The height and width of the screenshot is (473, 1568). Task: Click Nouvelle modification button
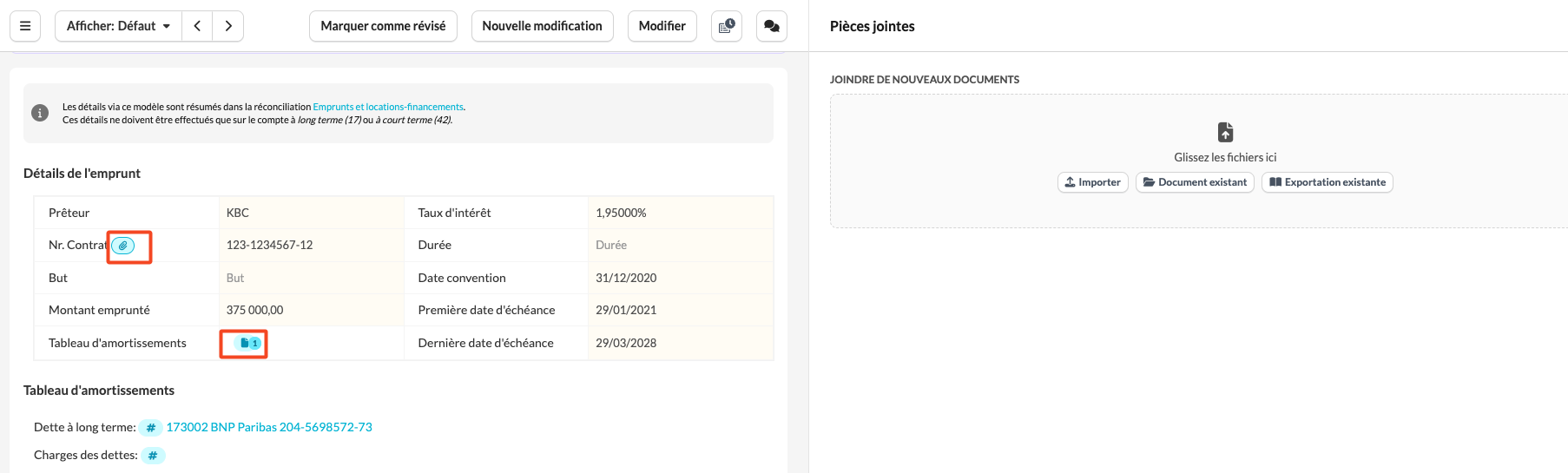(542, 26)
